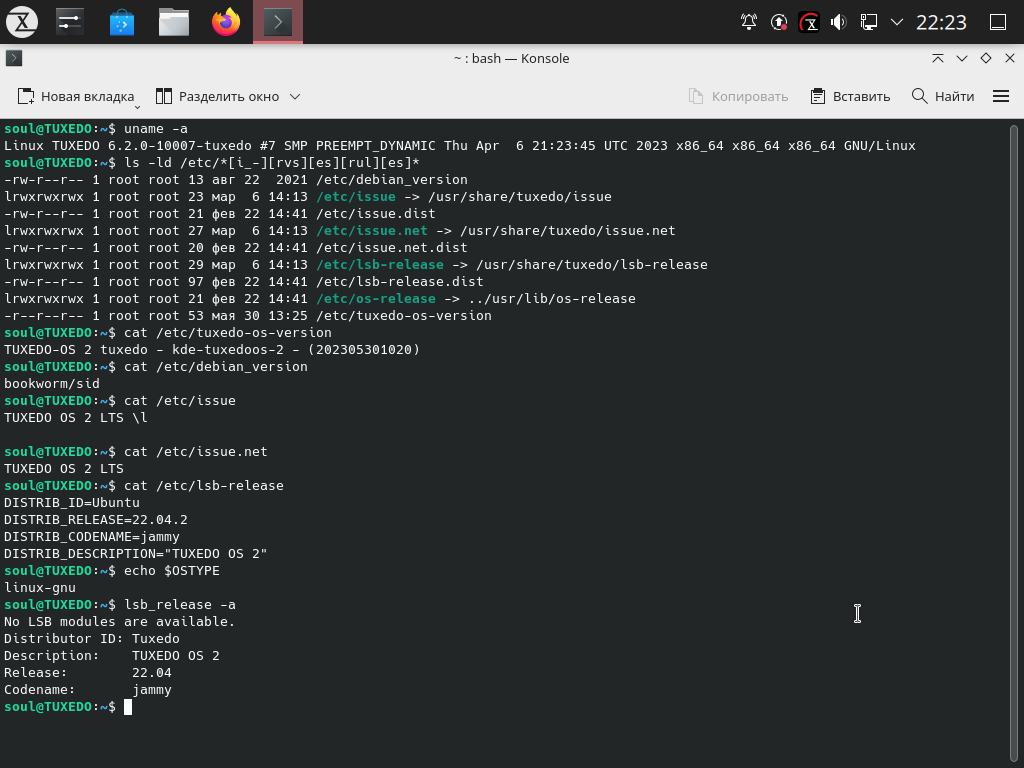Viewport: 1024px width, 768px height.
Task: Click the /etc/tuxedo-os-version file entry
Action: coord(404,315)
